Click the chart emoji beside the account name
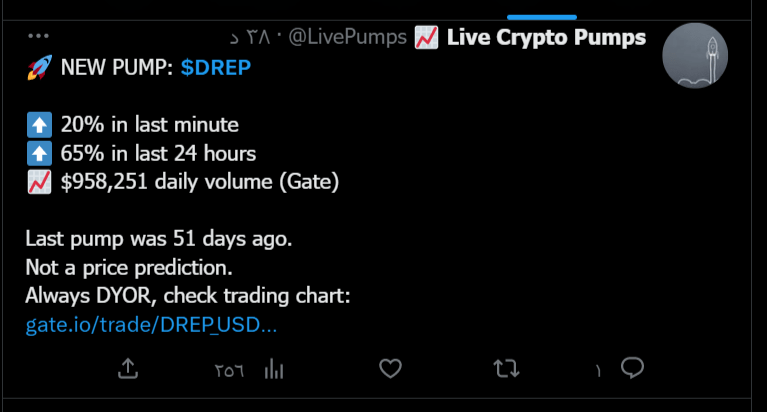This screenshot has height=412, width=767. 427,38
